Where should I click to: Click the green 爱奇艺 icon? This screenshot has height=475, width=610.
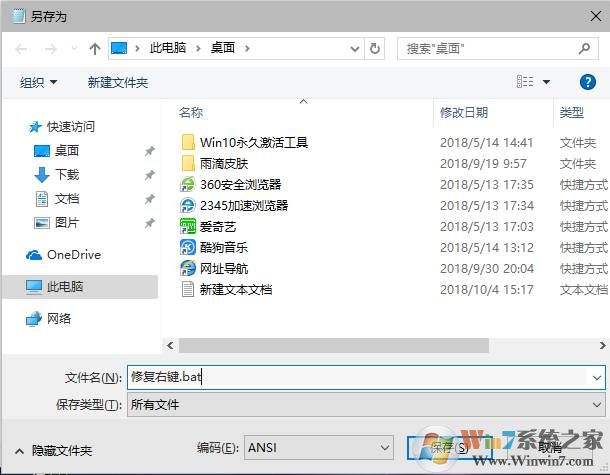point(188,226)
